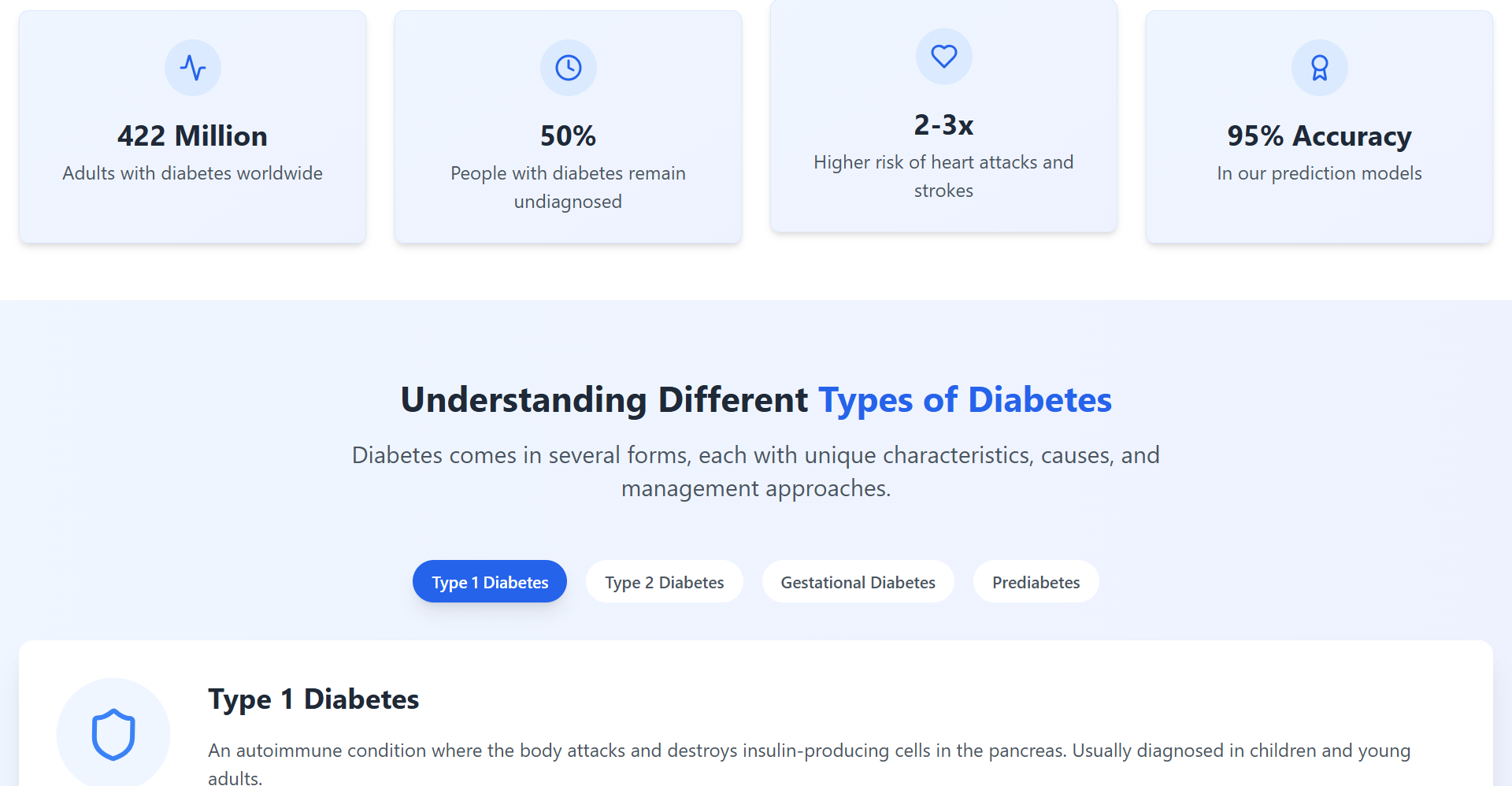Image resolution: width=1512 pixels, height=786 pixels.
Task: Click the Type 1 Diabetes card heading
Action: 313,699
